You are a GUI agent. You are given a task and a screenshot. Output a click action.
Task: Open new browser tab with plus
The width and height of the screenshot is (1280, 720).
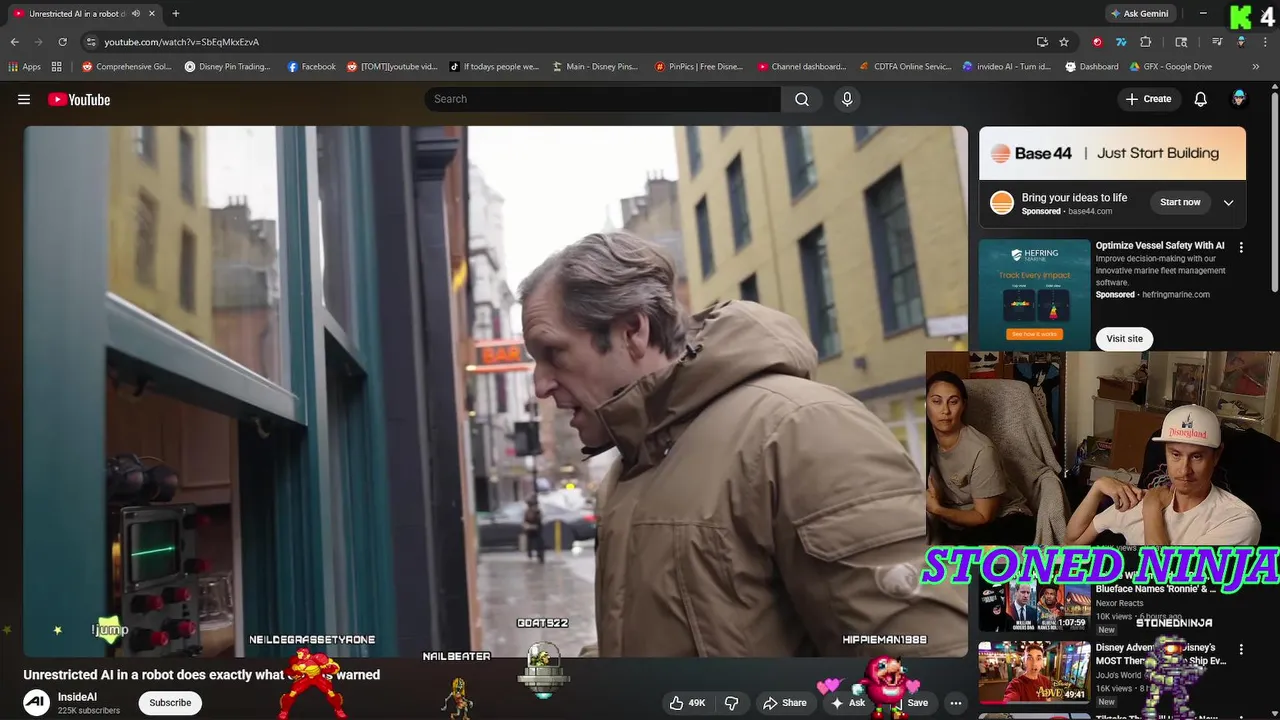point(176,14)
